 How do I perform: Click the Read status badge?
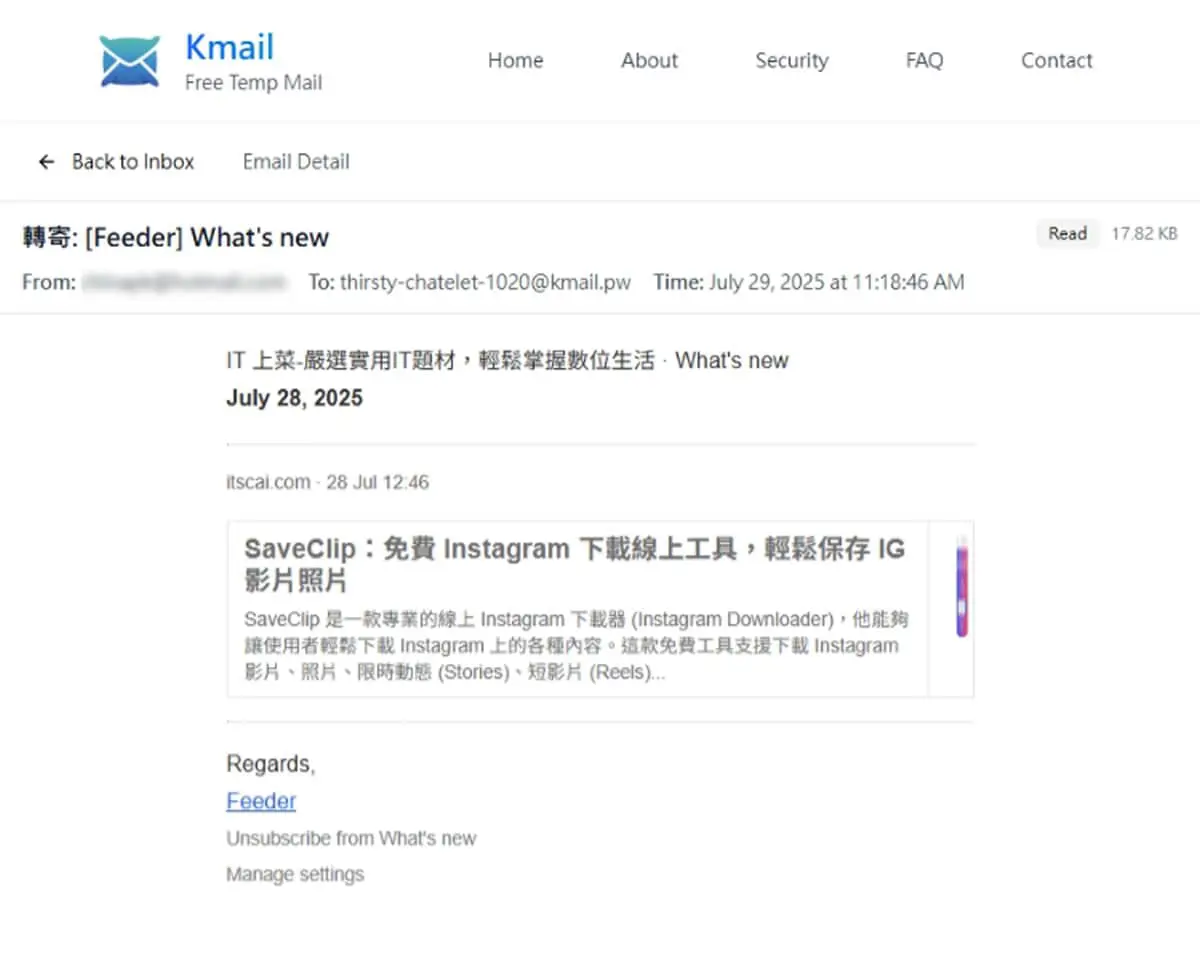(x=1067, y=234)
